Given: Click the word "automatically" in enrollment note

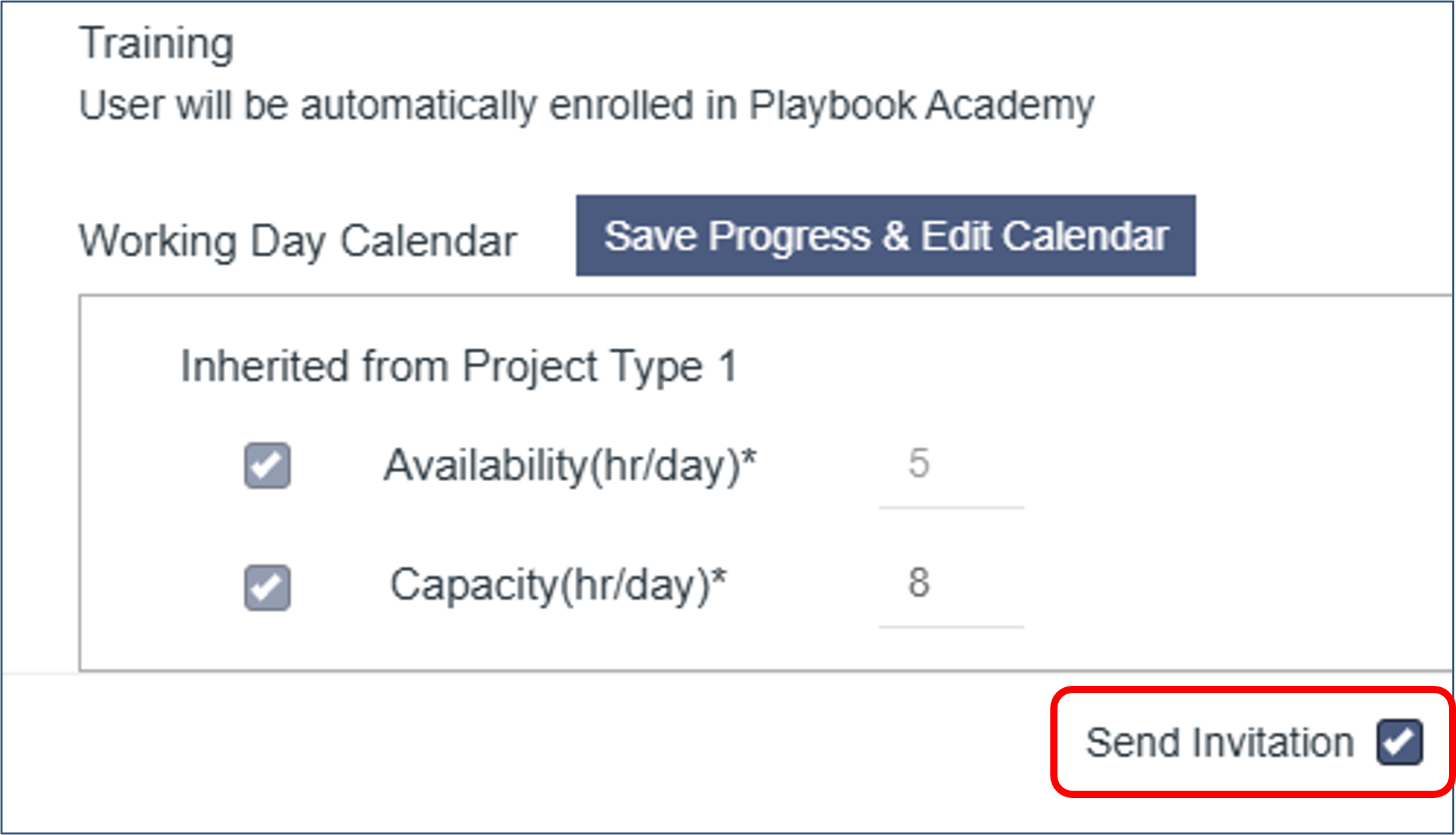Looking at the screenshot, I should (418, 105).
